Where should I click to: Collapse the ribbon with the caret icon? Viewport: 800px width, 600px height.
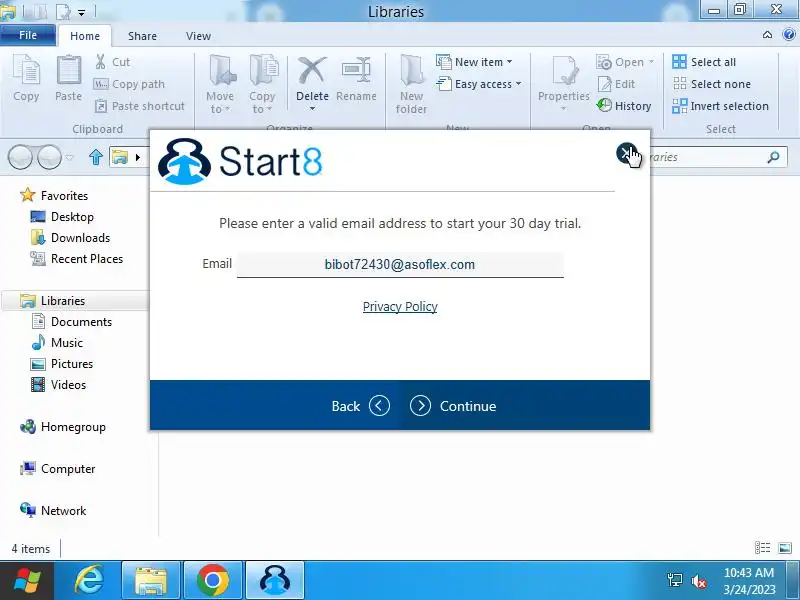coord(767,35)
